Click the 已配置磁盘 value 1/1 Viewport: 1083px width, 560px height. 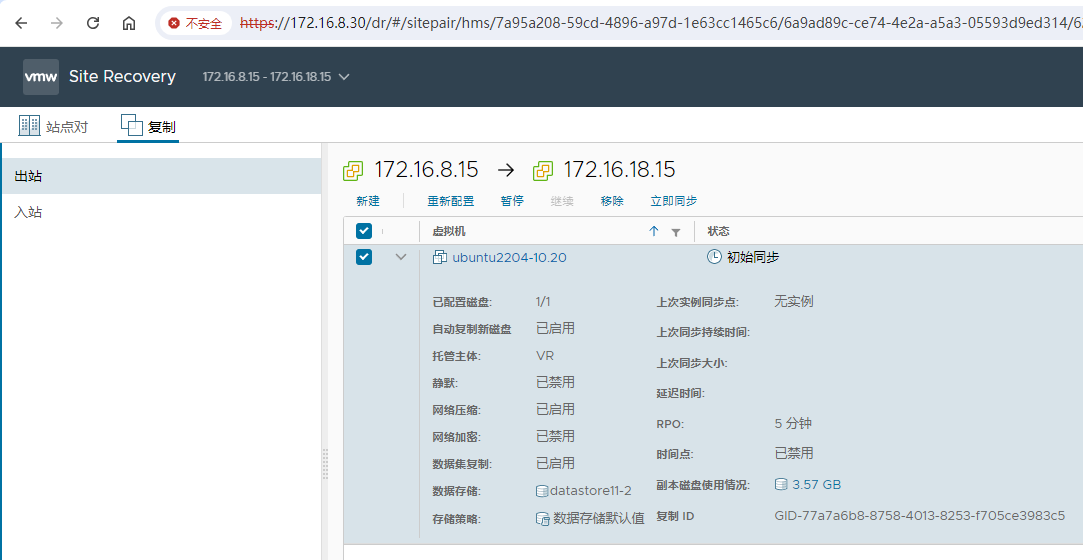click(543, 302)
